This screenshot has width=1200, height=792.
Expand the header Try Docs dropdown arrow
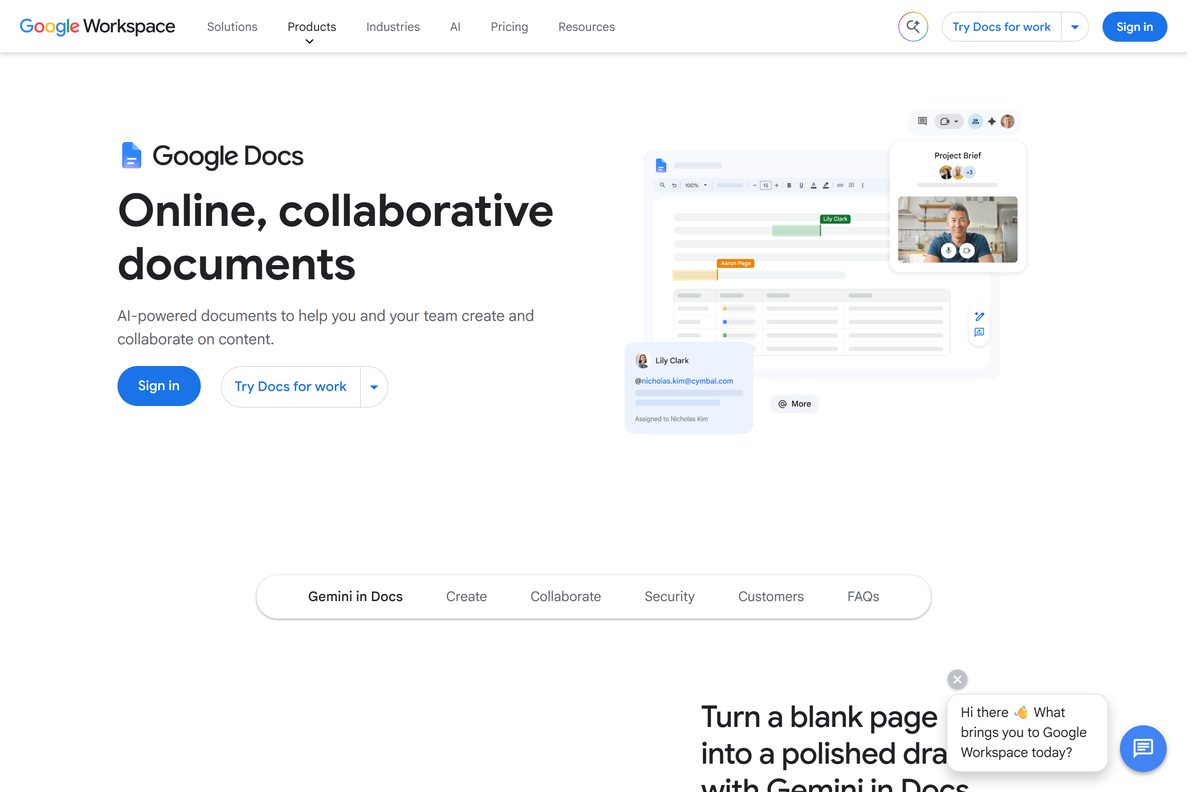pos(1075,27)
